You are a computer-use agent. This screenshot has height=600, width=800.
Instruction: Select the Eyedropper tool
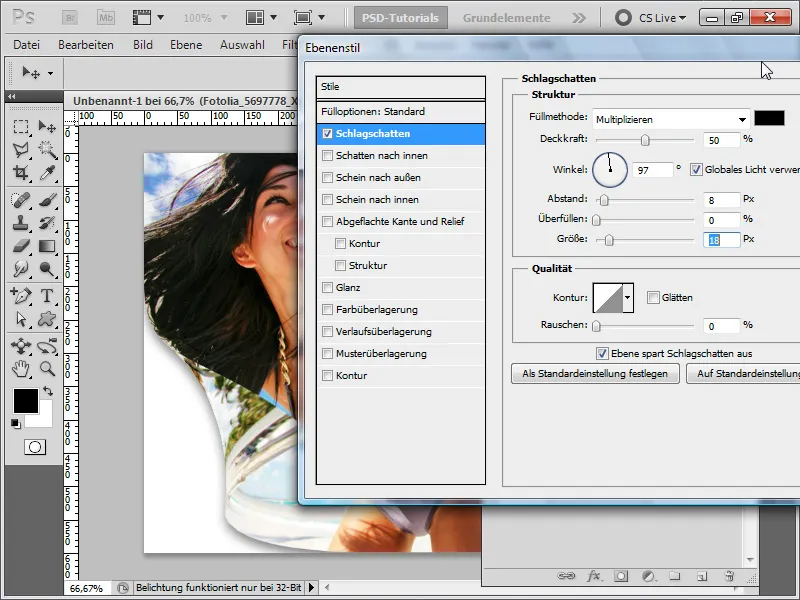pyautogui.click(x=47, y=173)
